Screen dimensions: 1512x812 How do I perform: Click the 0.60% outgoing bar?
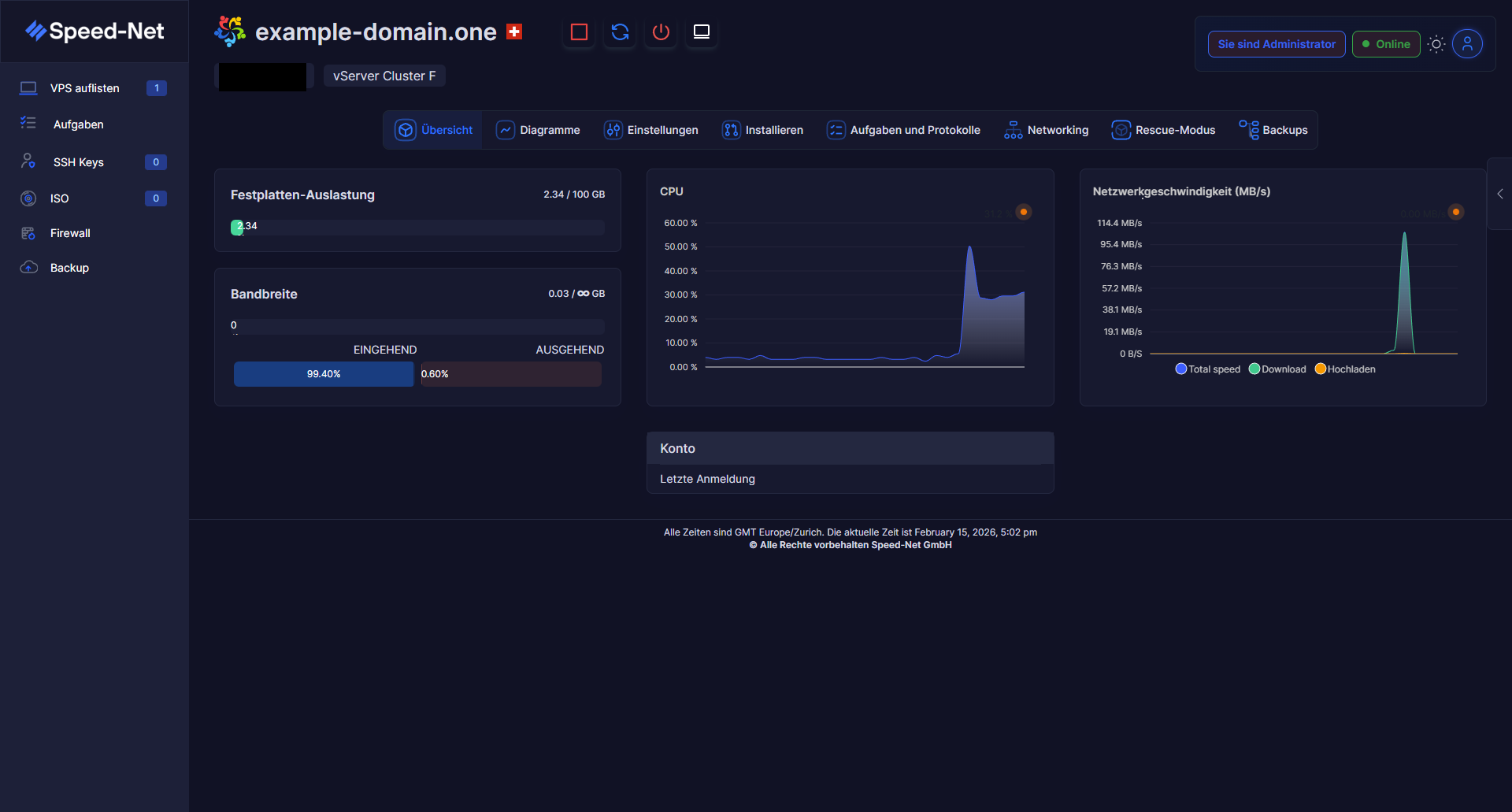point(510,374)
